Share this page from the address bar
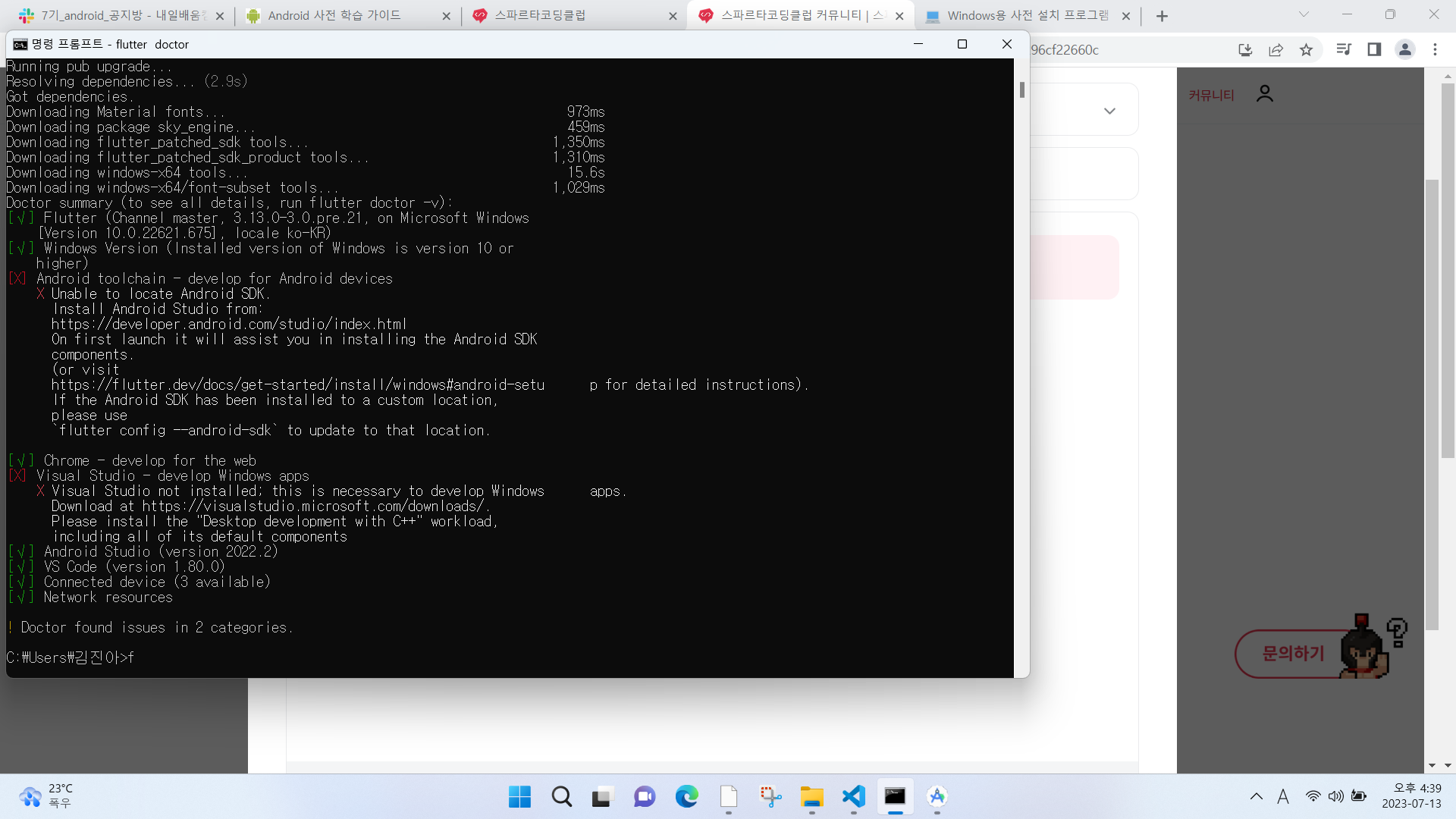The image size is (1456, 819). (x=1276, y=50)
